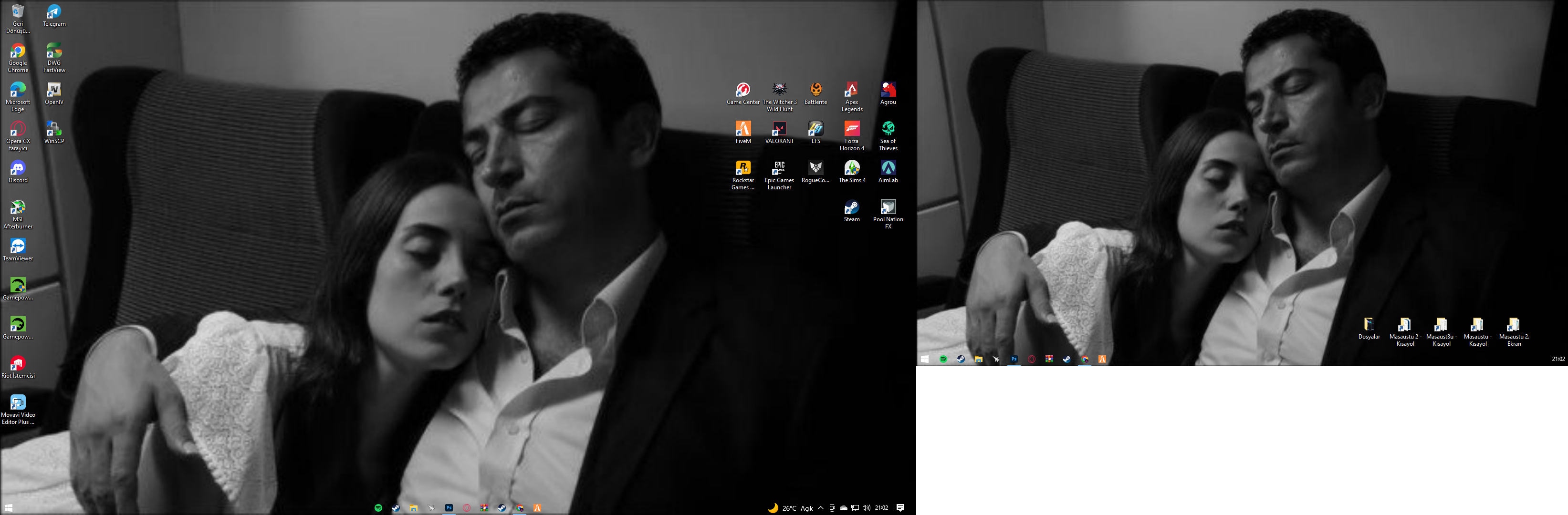The height and width of the screenshot is (515, 1568).
Task: Select the Apex Legends desktop shortcut
Action: point(852,97)
